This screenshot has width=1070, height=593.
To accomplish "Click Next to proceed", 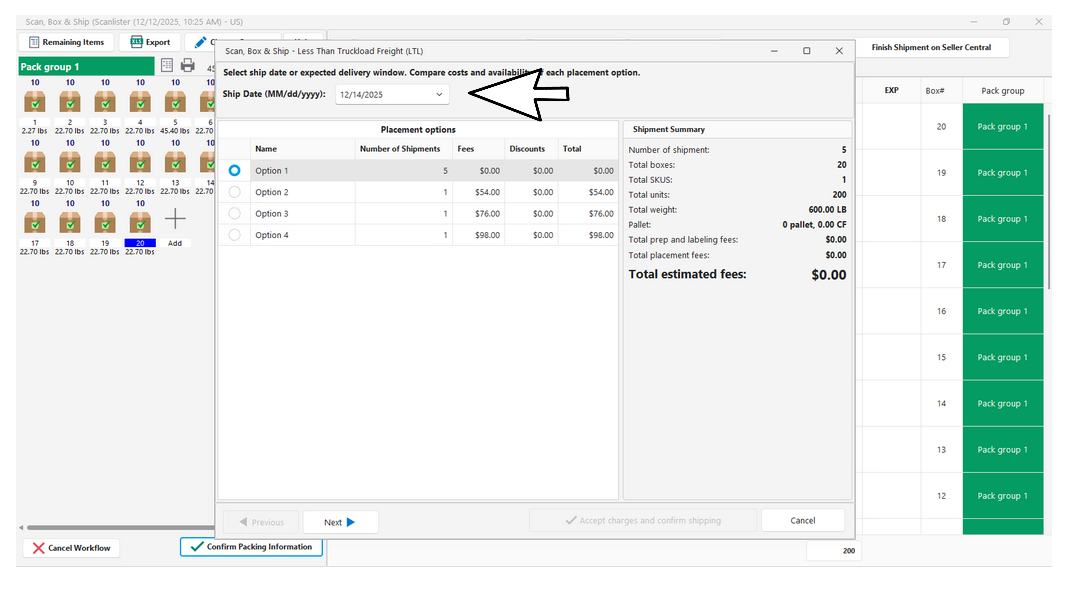I will (340, 522).
